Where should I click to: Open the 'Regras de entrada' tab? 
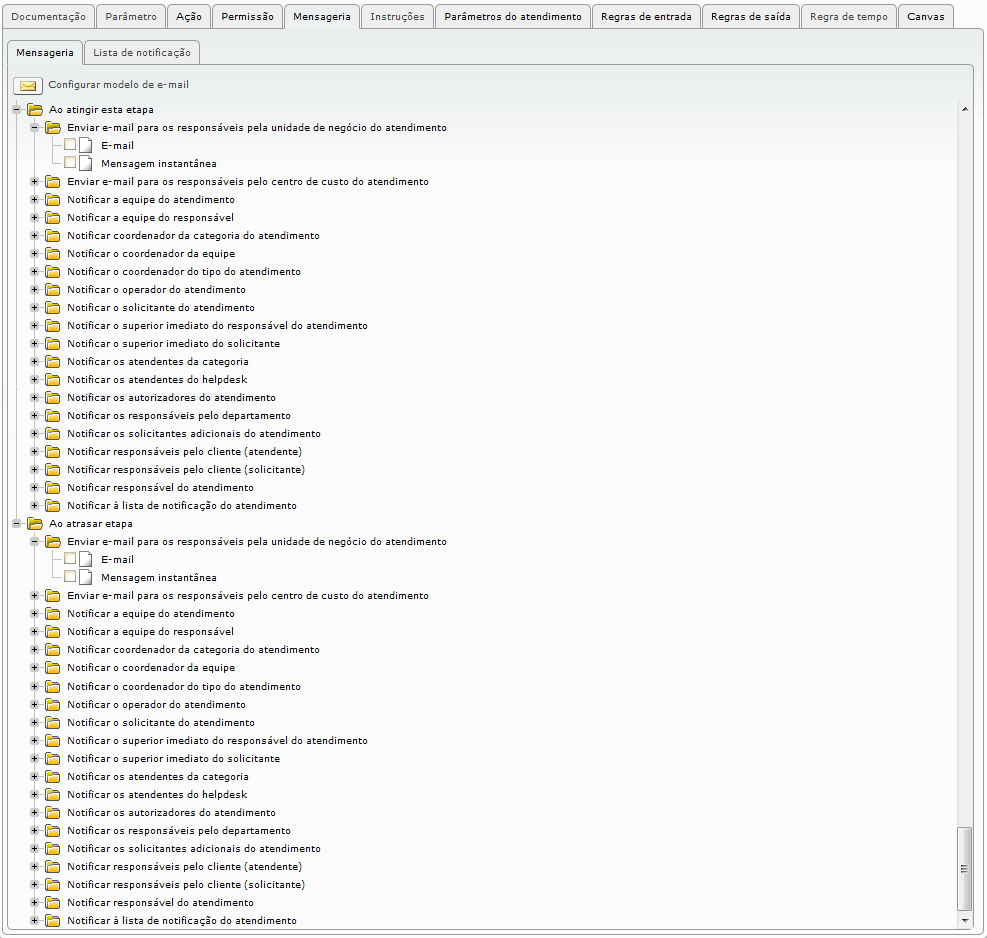[x=645, y=17]
